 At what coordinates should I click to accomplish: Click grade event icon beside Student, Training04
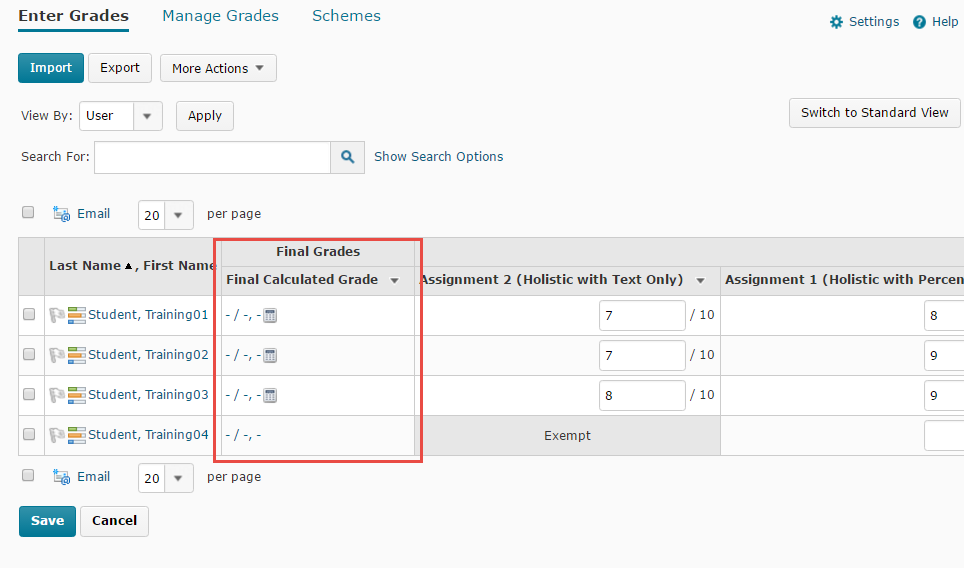(76, 435)
